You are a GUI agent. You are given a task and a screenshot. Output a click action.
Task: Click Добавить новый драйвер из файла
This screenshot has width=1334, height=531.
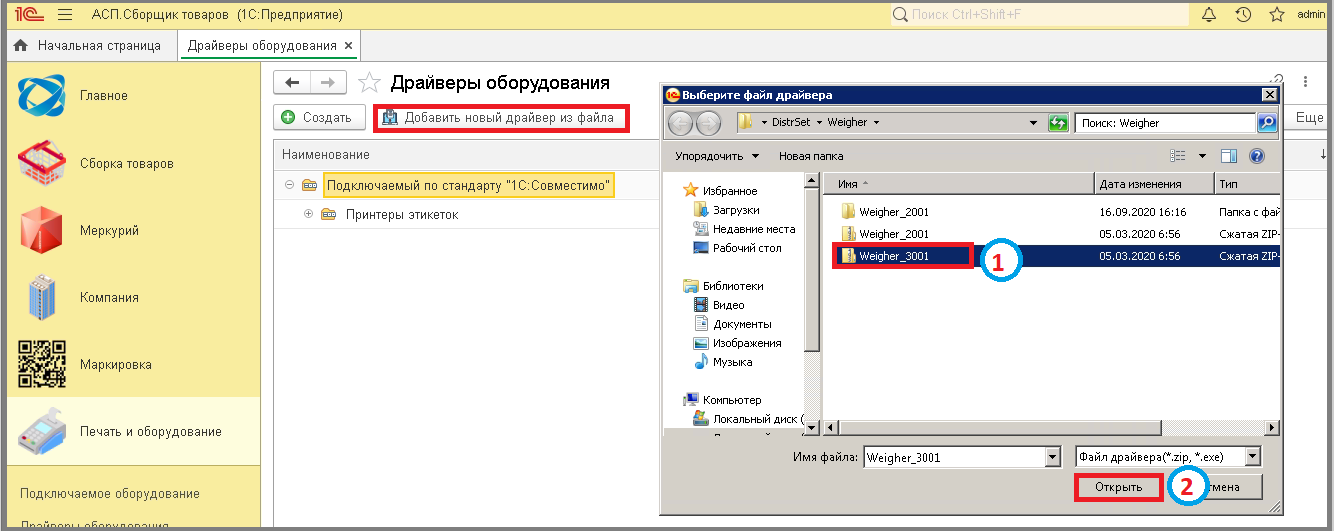501,118
